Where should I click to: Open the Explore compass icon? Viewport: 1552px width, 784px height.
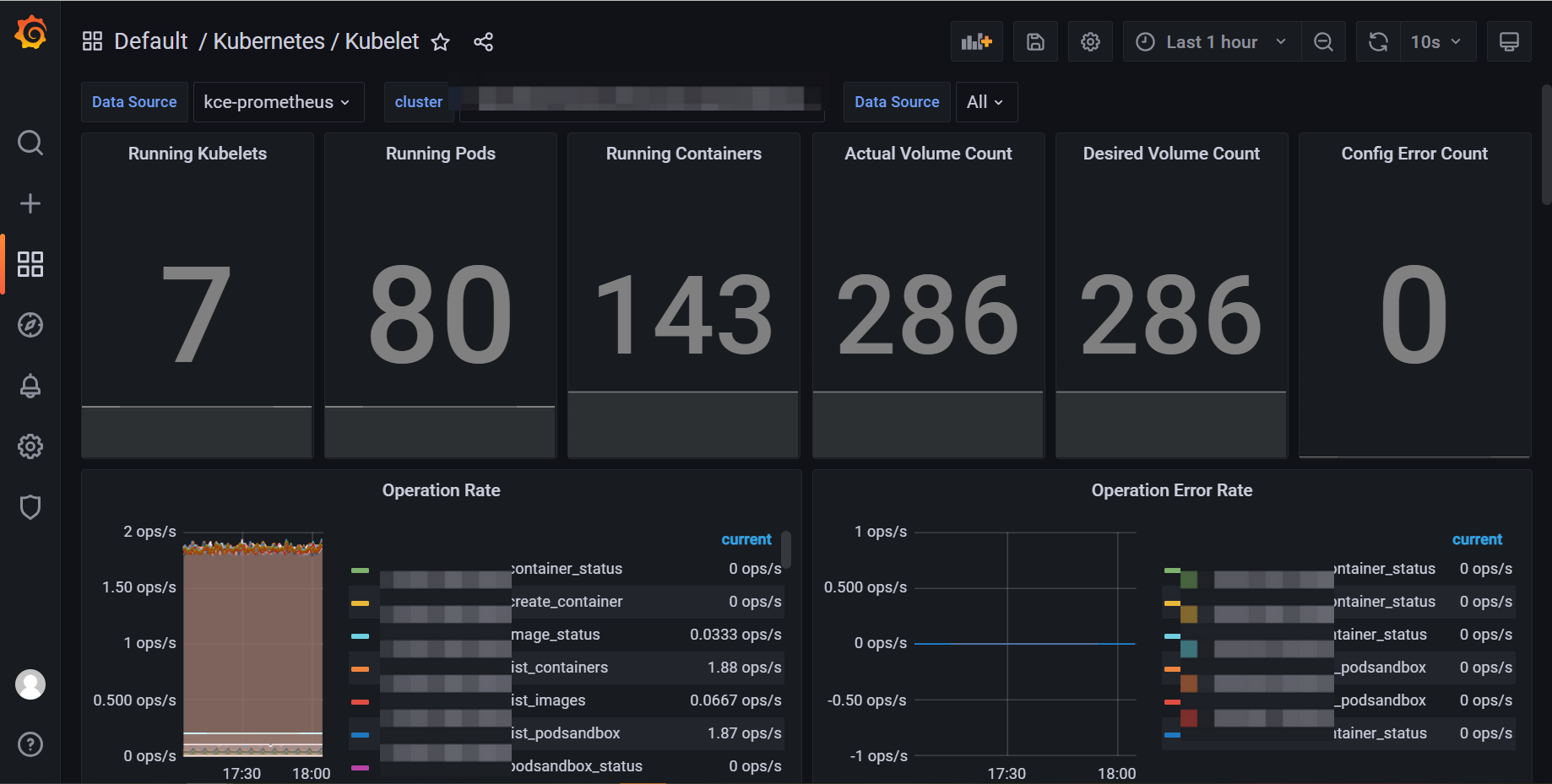30,325
